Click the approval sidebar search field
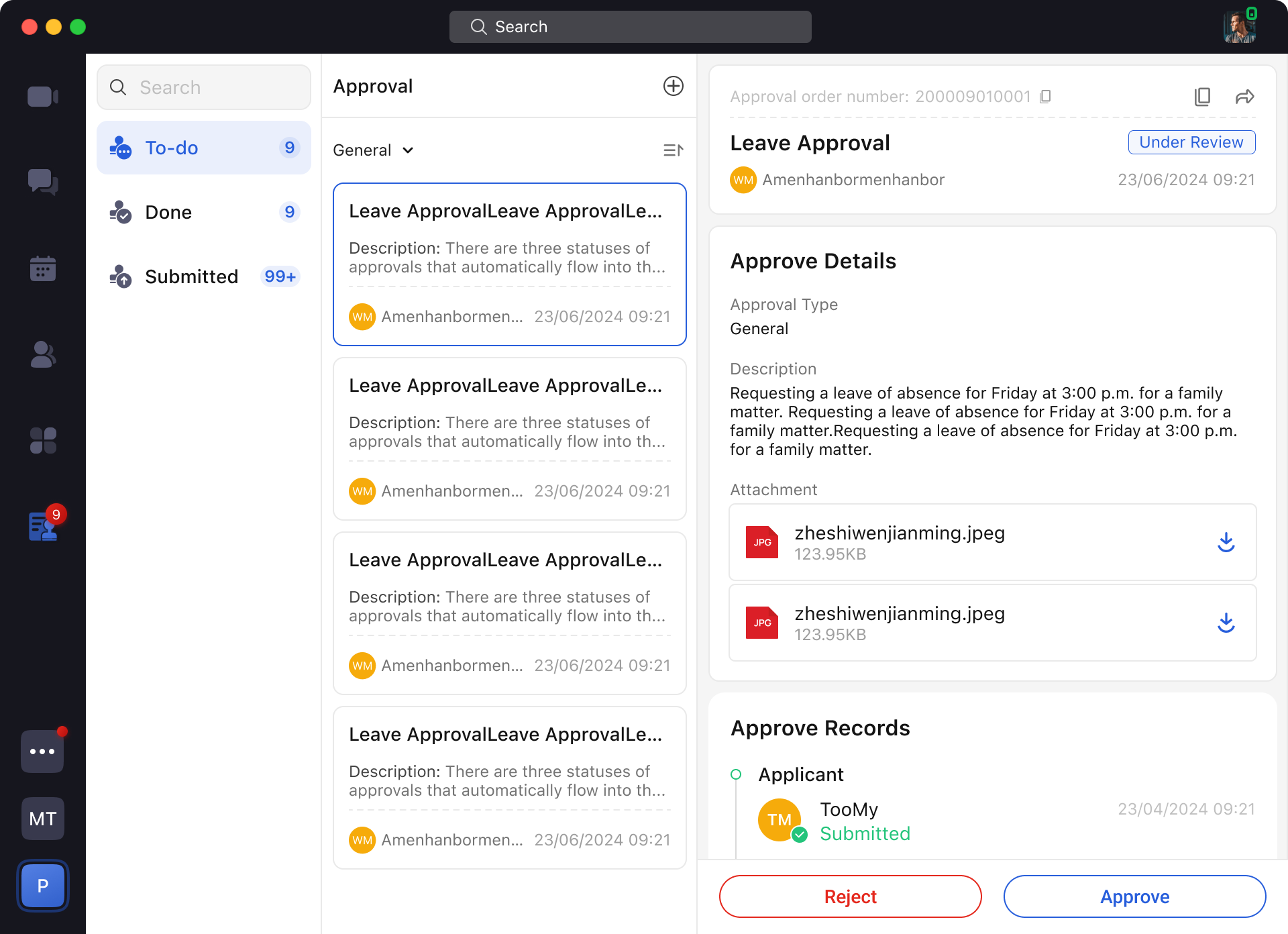This screenshot has width=1288, height=934. [203, 87]
